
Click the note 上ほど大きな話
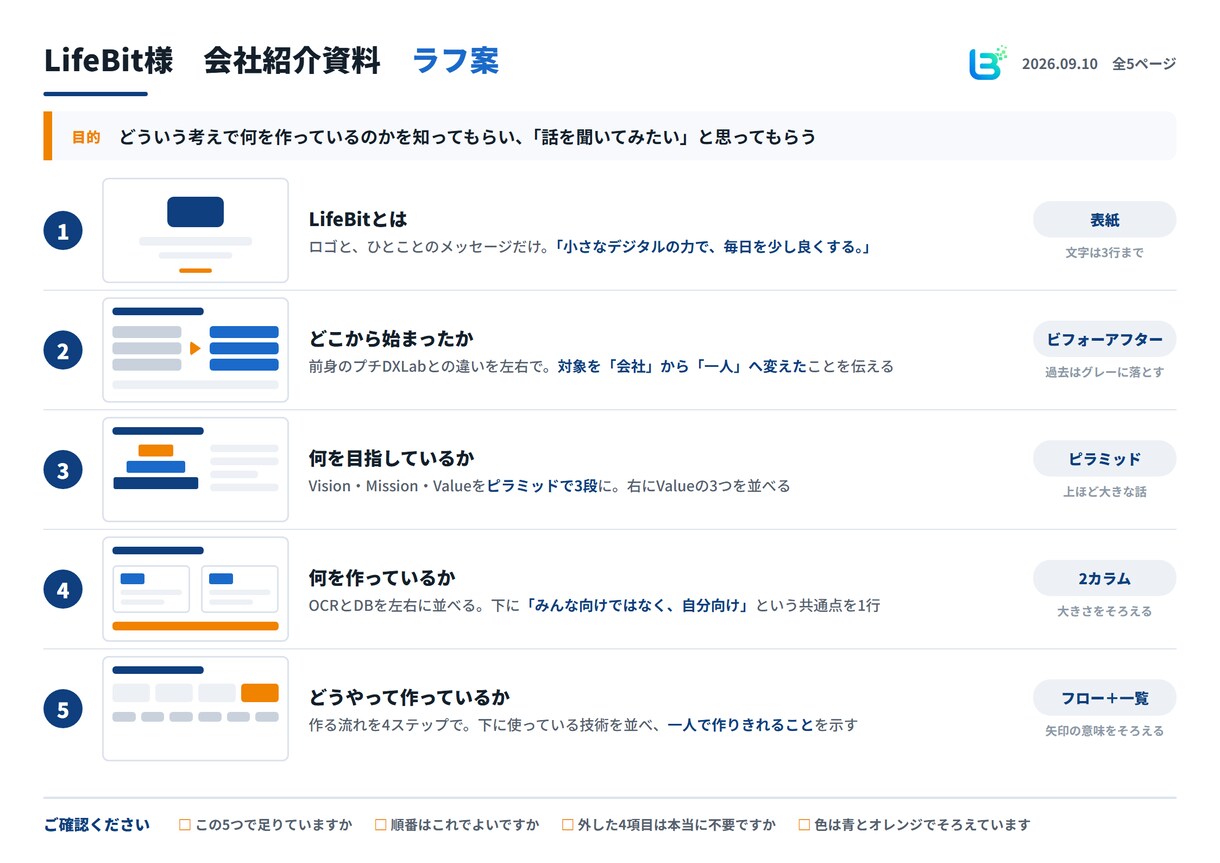tap(1104, 492)
